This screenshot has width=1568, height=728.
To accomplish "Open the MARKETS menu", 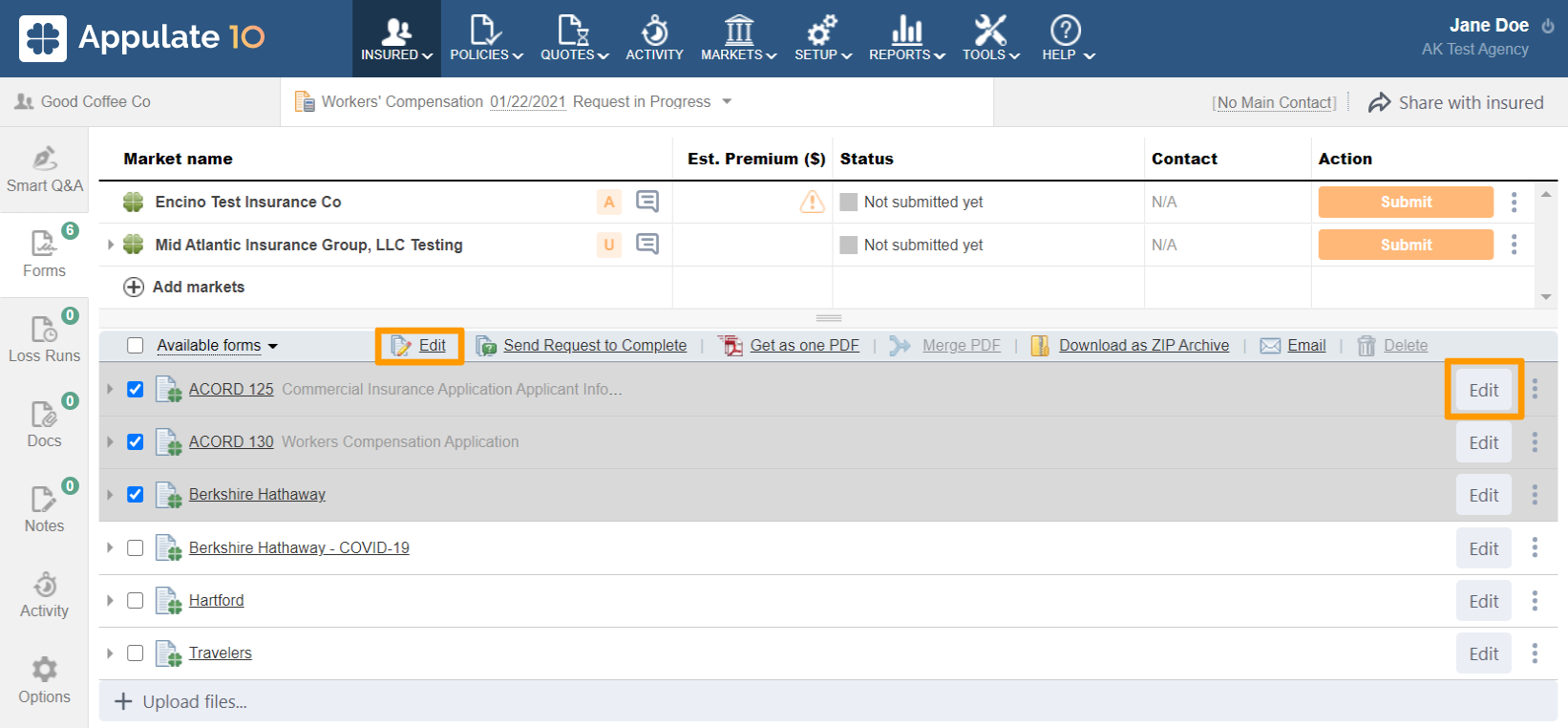I will (x=738, y=38).
